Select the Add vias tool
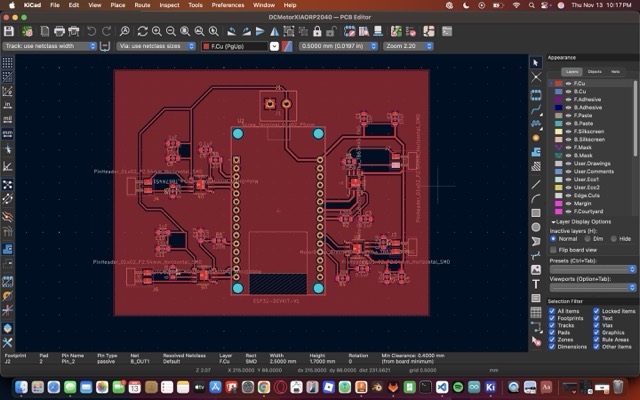Screen dimensions: 640x400 (x=536, y=138)
